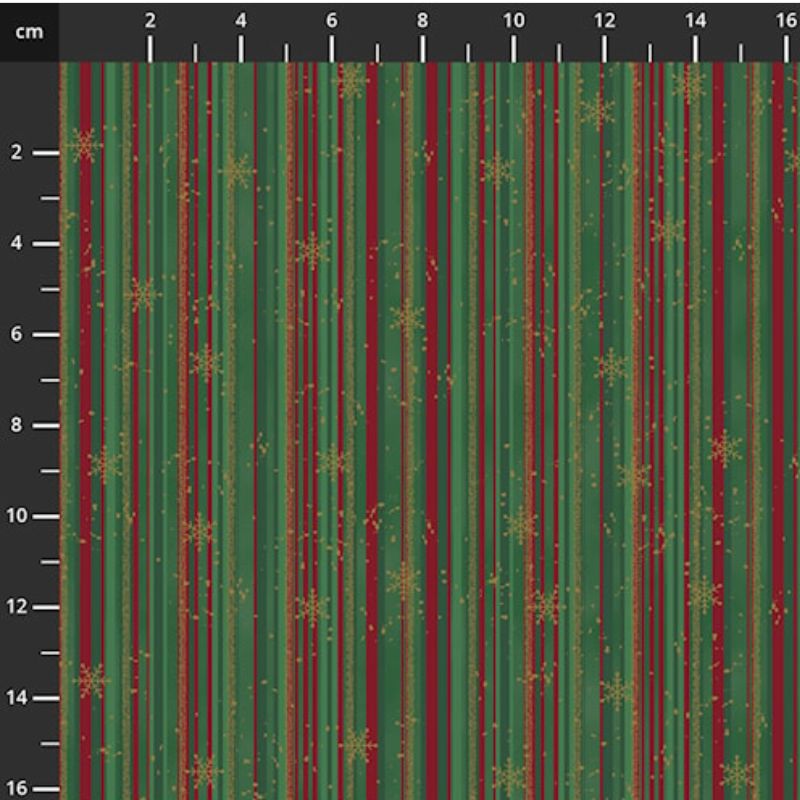Select the 14 mark on horizontal ruler
The height and width of the screenshot is (800, 800).
695,21
